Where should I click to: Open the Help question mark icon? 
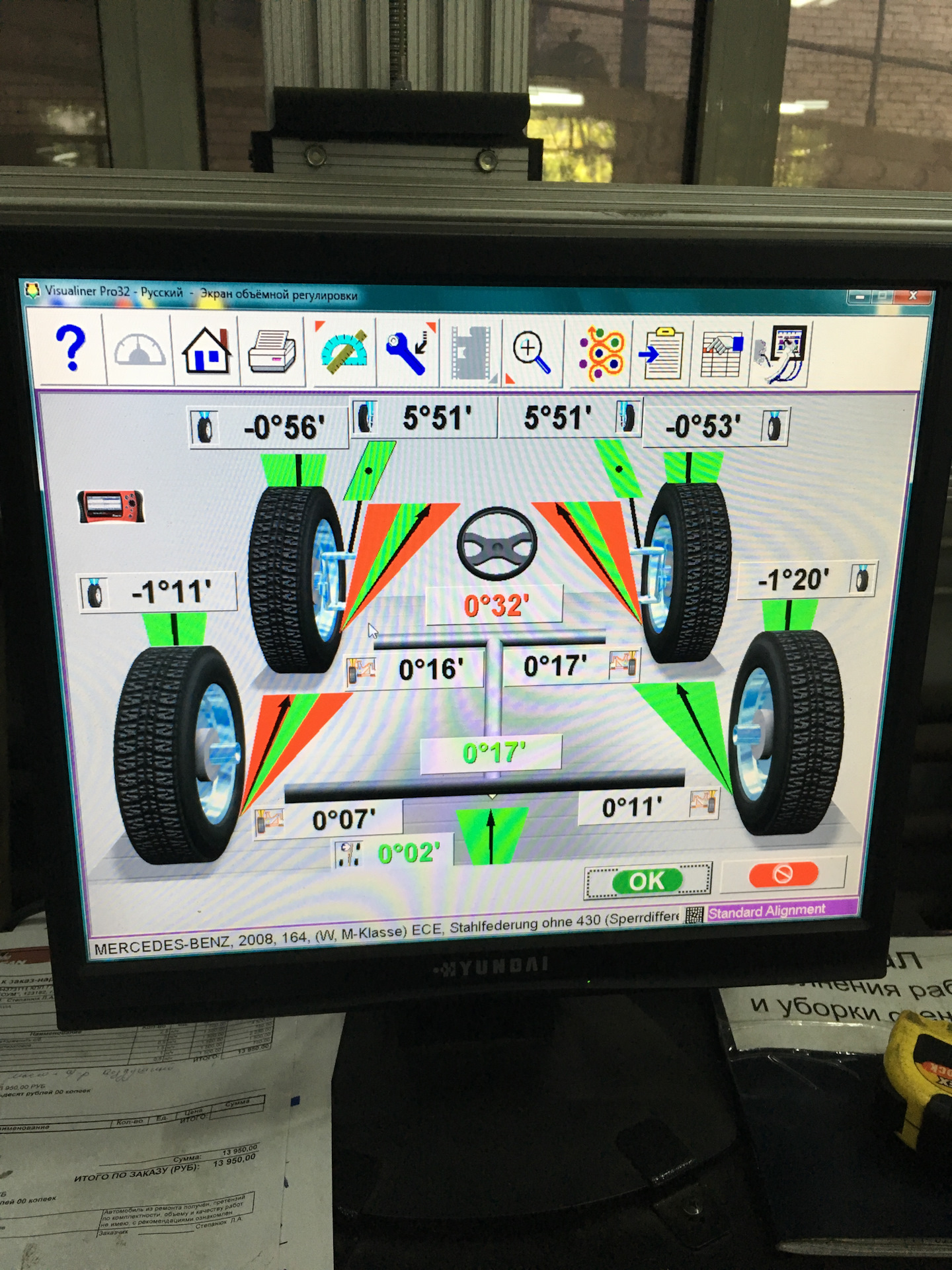(71, 349)
